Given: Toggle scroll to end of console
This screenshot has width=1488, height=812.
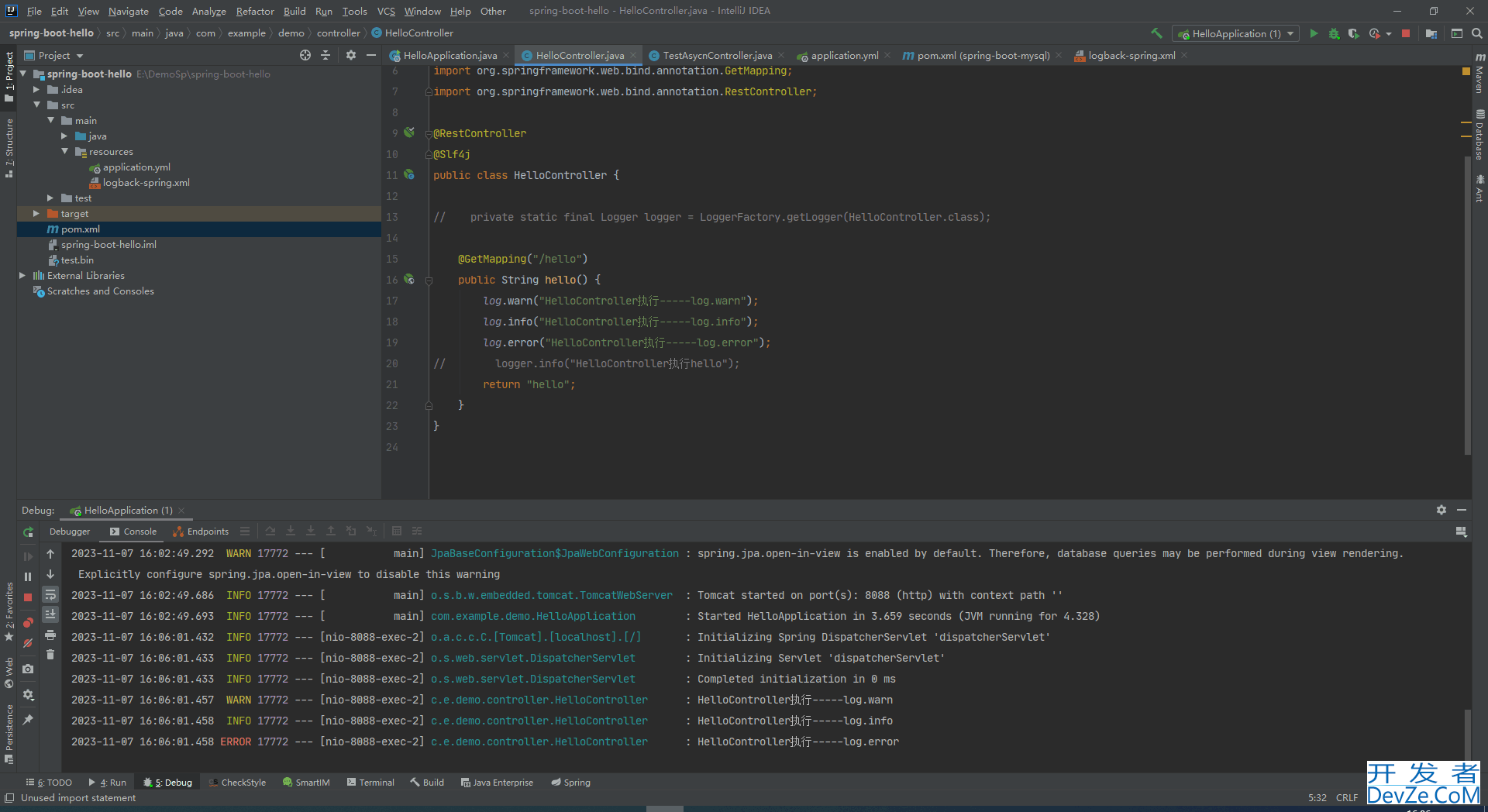Looking at the screenshot, I should (50, 614).
